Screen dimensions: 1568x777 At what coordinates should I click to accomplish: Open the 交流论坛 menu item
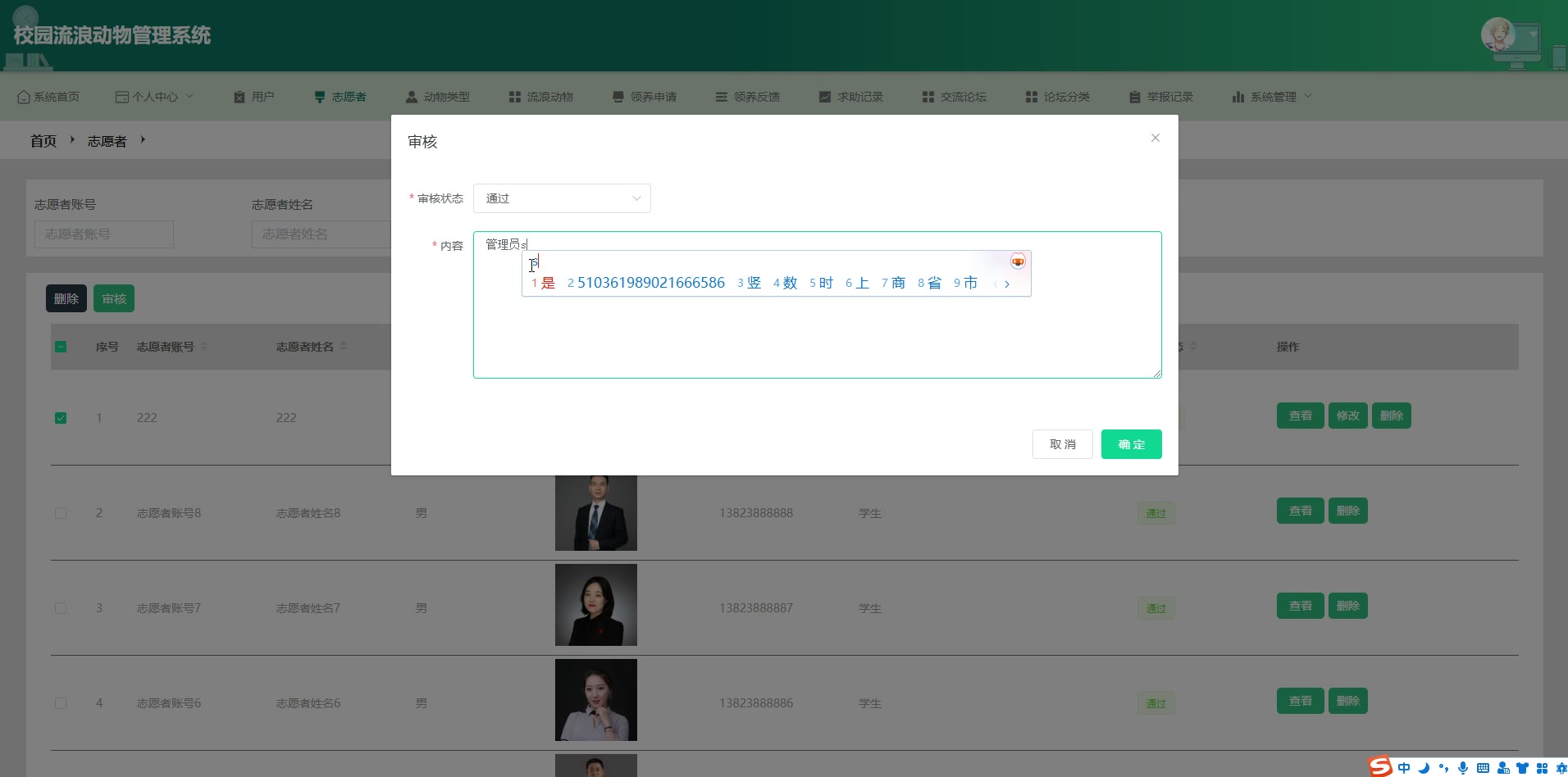pos(955,97)
